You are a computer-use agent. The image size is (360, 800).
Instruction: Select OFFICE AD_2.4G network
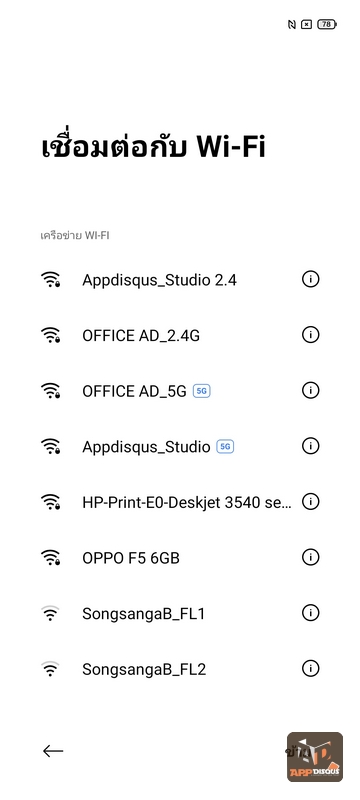coord(180,335)
